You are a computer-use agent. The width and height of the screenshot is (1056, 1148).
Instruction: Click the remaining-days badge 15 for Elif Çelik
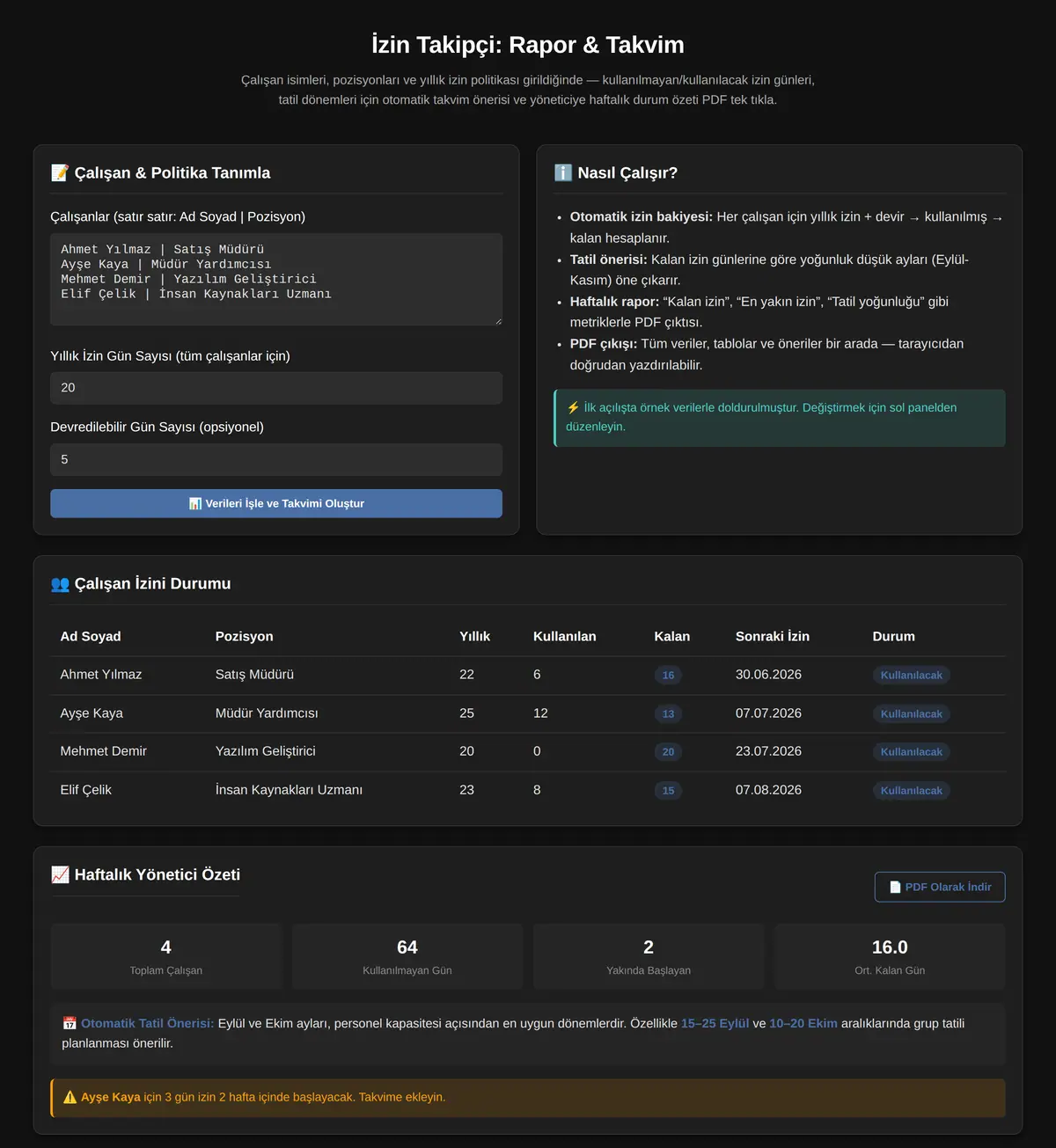pos(668,791)
